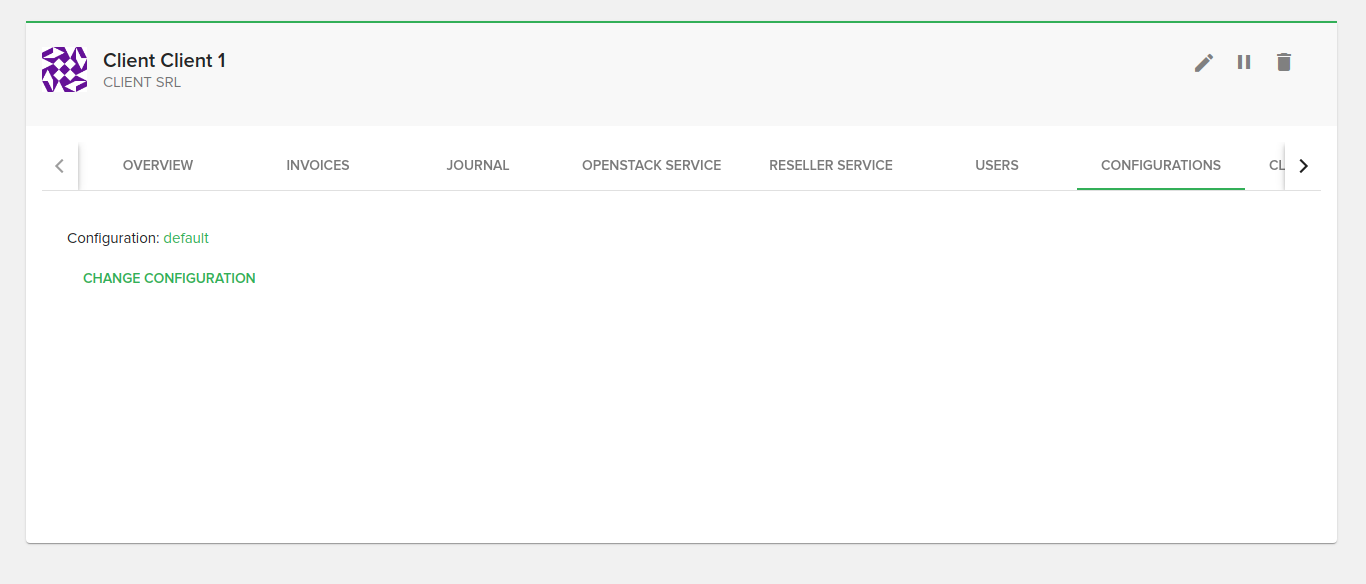Image resolution: width=1366 pixels, height=584 pixels.
Task: Click the CLIENT SRL company subtitle
Action: (x=142, y=83)
